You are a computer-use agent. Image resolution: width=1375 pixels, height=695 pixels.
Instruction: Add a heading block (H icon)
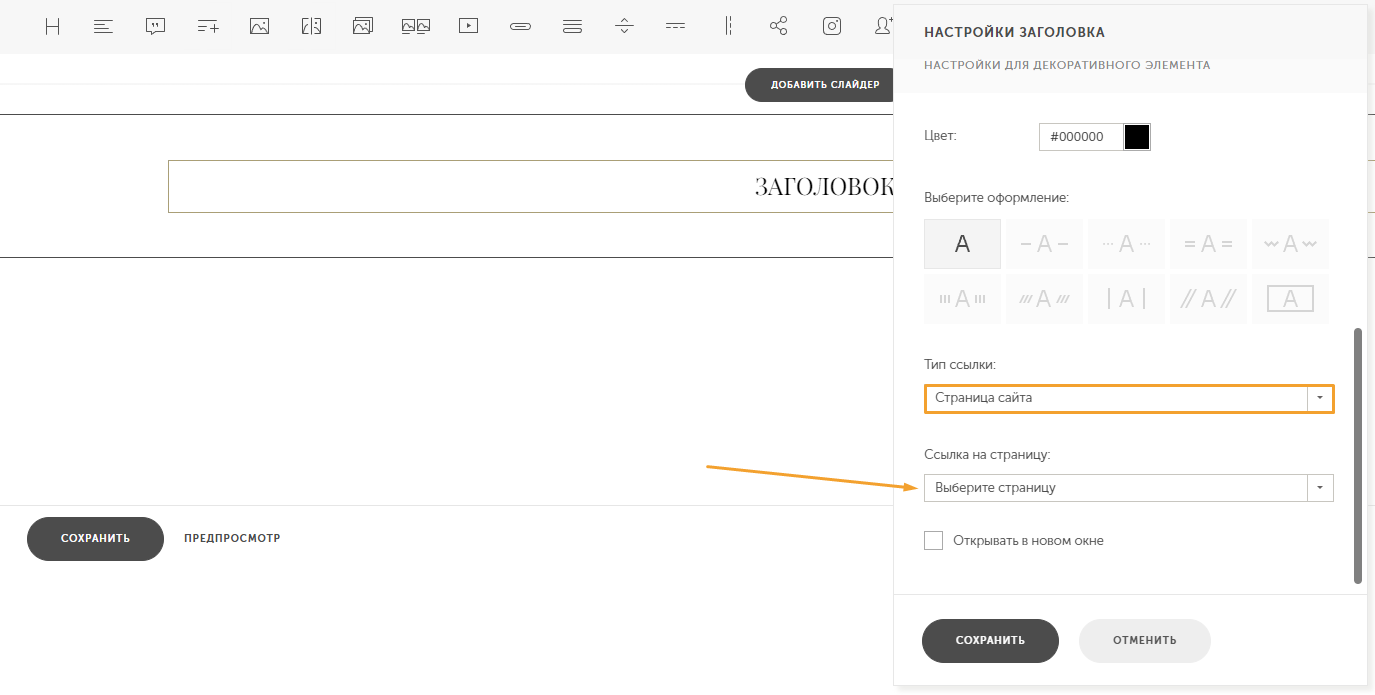pyautogui.click(x=52, y=27)
